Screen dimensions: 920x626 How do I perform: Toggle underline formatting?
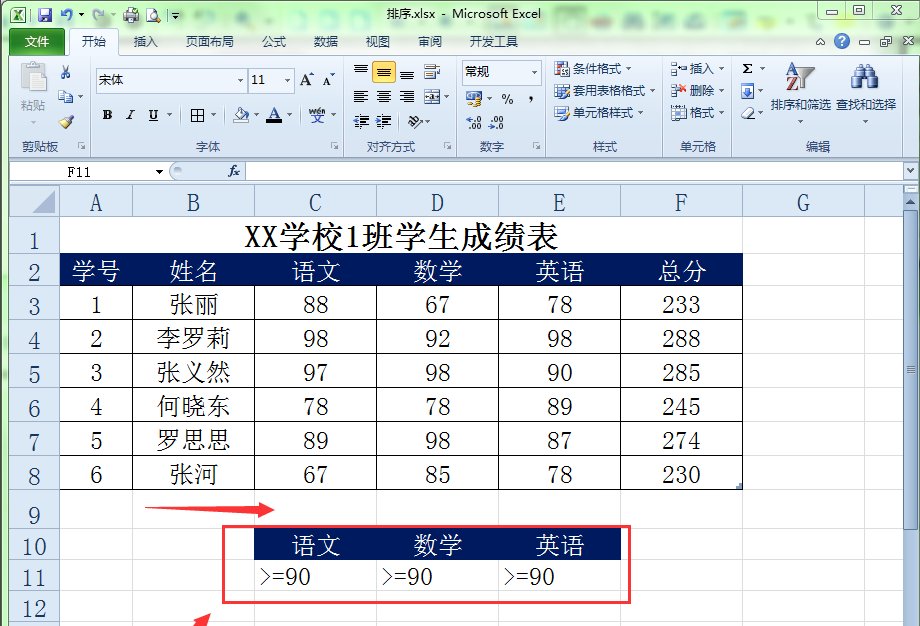pyautogui.click(x=153, y=115)
